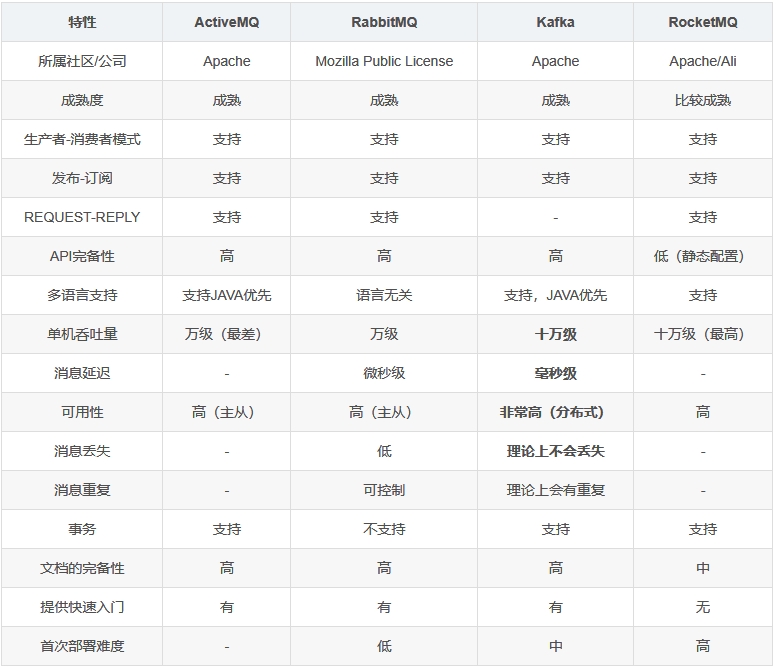
Task: Select the 不支持 cell in 事务 row
Action: 384,529
